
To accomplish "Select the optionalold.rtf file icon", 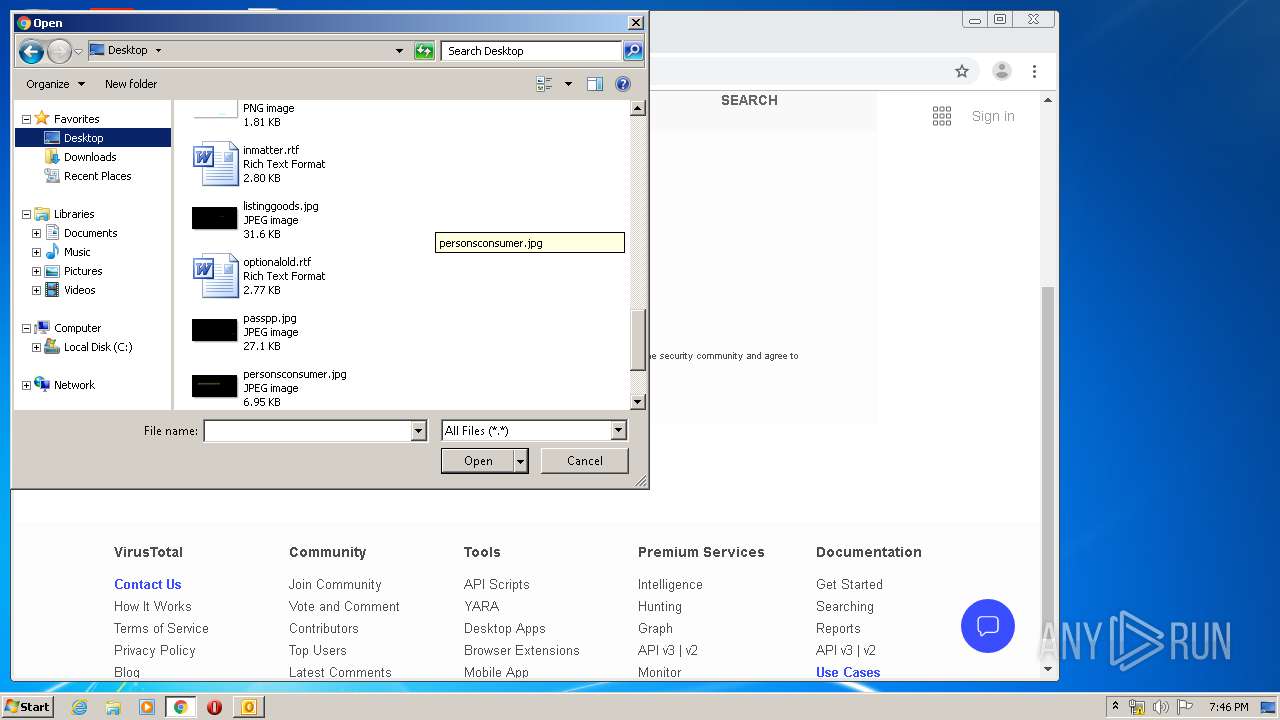I will pos(215,276).
